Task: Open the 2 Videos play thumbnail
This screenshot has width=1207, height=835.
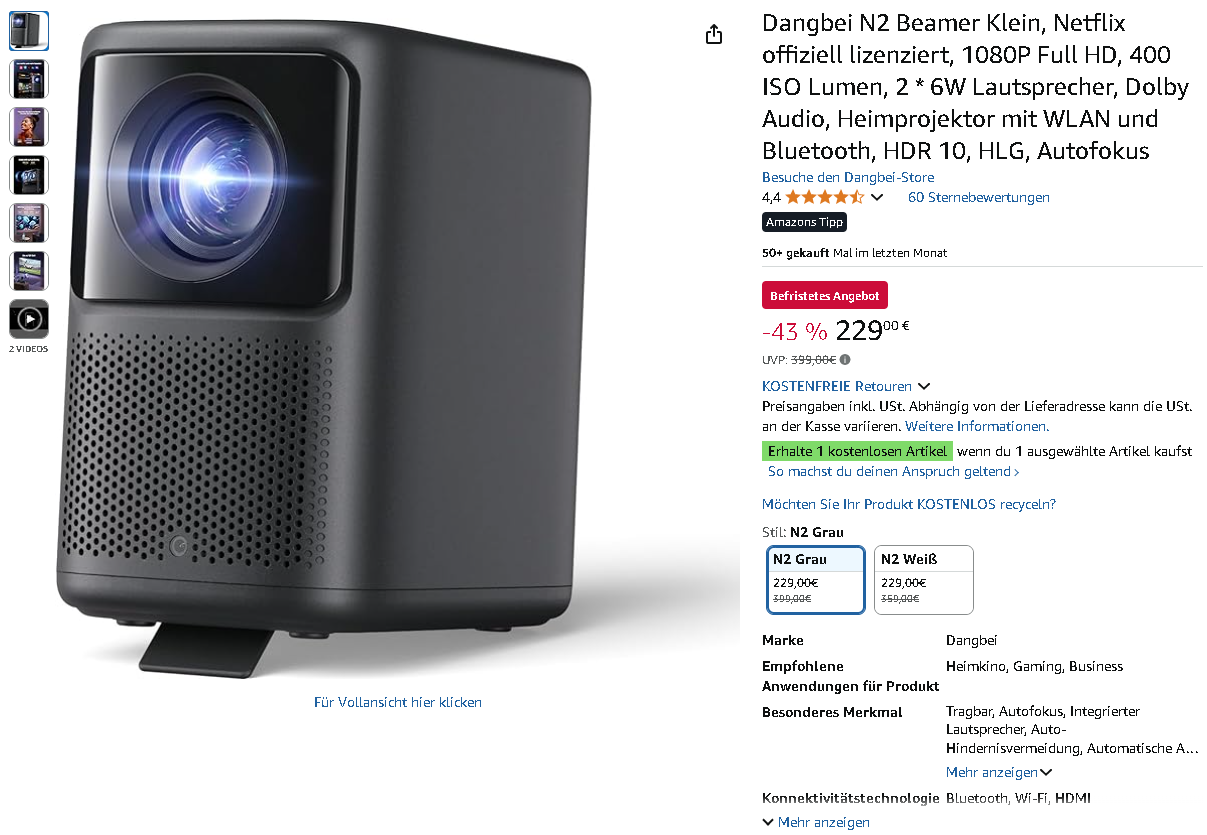Action: coord(29,319)
